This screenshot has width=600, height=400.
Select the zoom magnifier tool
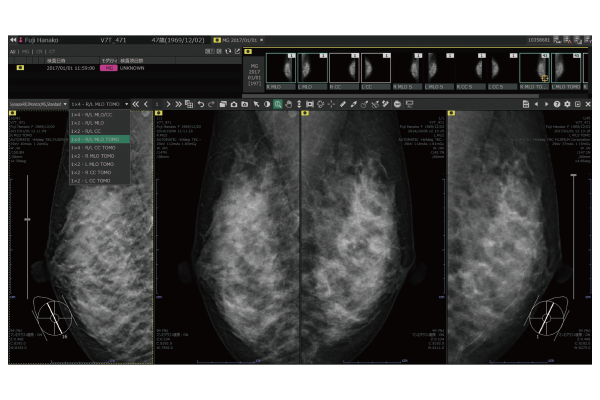click(x=277, y=104)
